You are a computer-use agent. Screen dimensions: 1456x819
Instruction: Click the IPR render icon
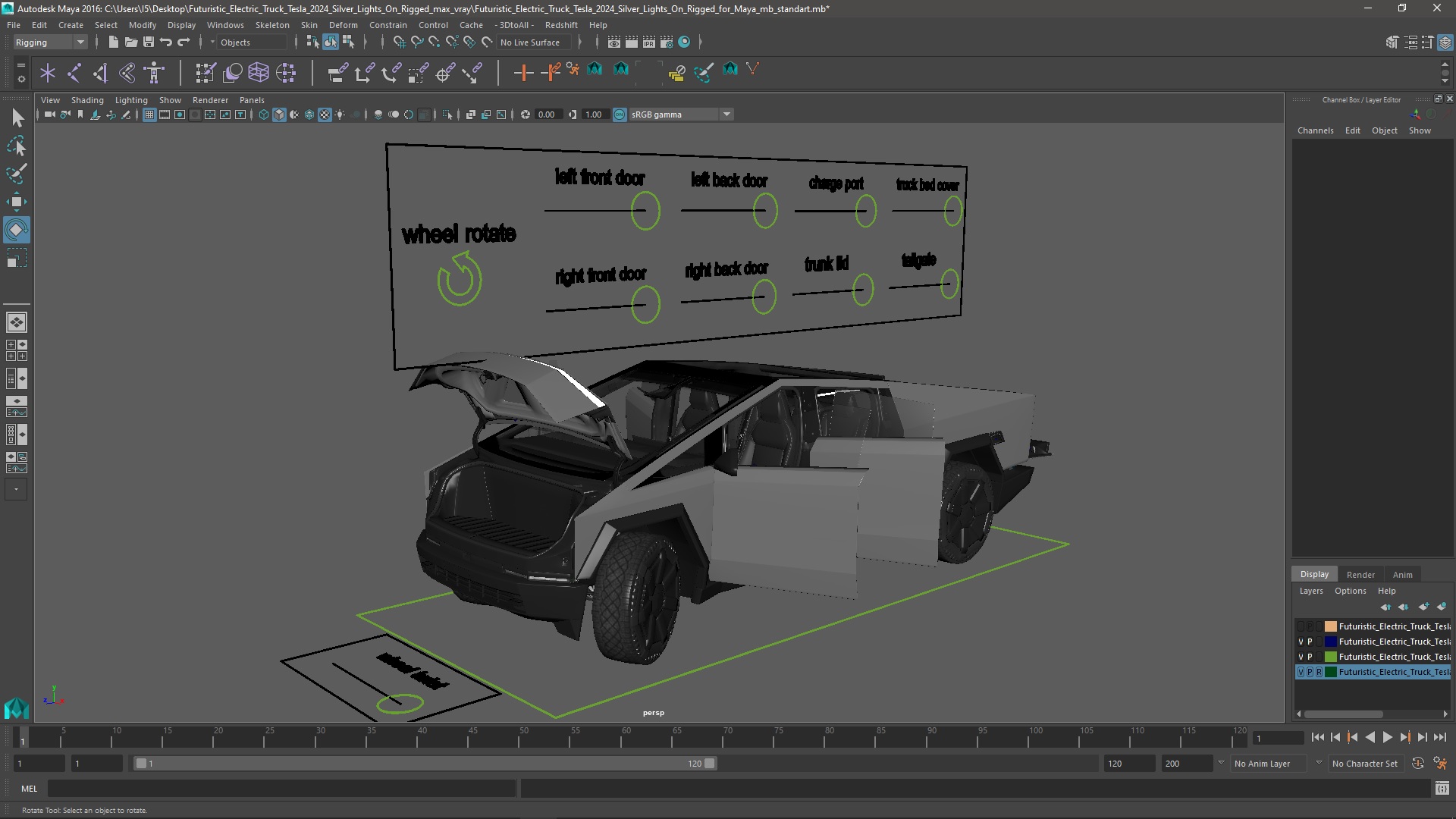(x=649, y=42)
